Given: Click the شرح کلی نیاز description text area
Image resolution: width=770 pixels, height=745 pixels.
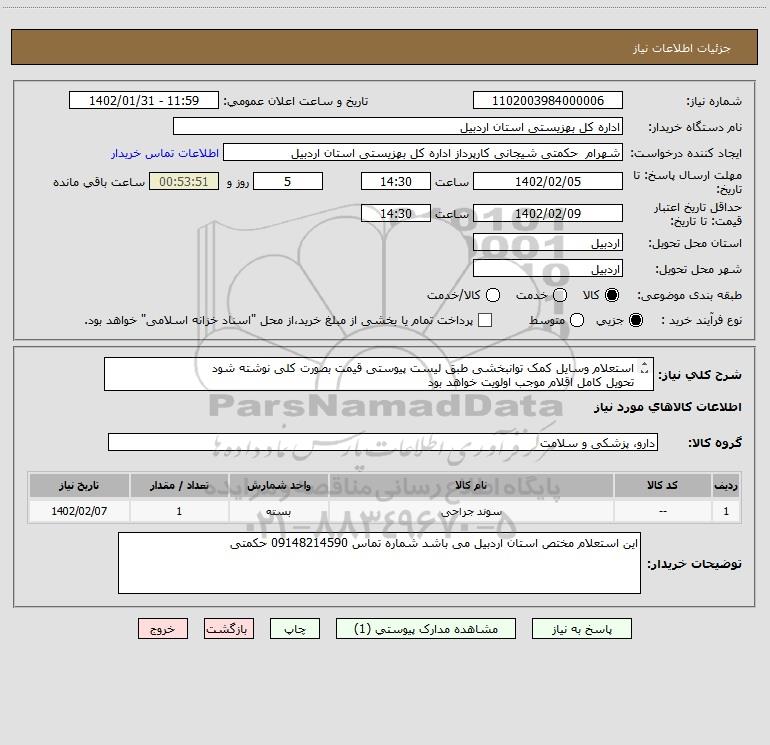Looking at the screenshot, I should tap(379, 374).
